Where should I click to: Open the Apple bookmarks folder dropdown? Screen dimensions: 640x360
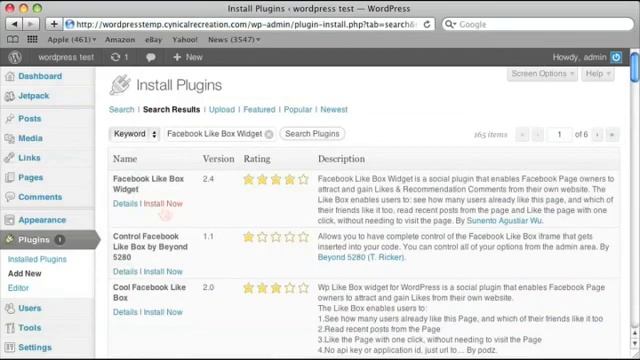pyautogui.click(x=72, y=40)
